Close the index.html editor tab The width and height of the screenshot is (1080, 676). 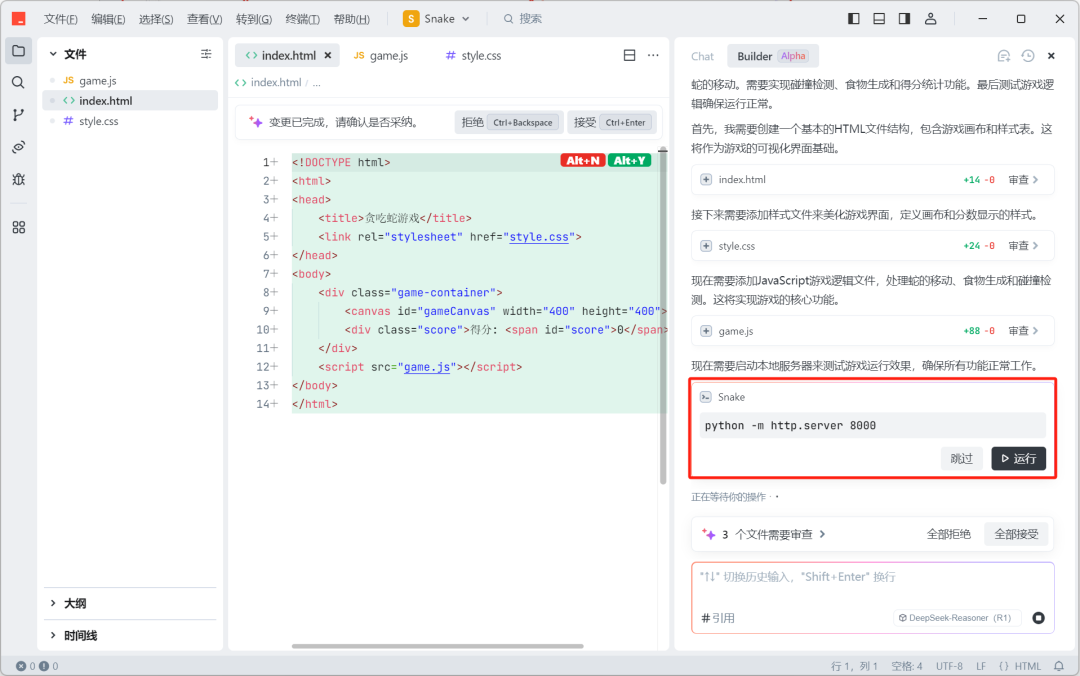[x=328, y=55]
